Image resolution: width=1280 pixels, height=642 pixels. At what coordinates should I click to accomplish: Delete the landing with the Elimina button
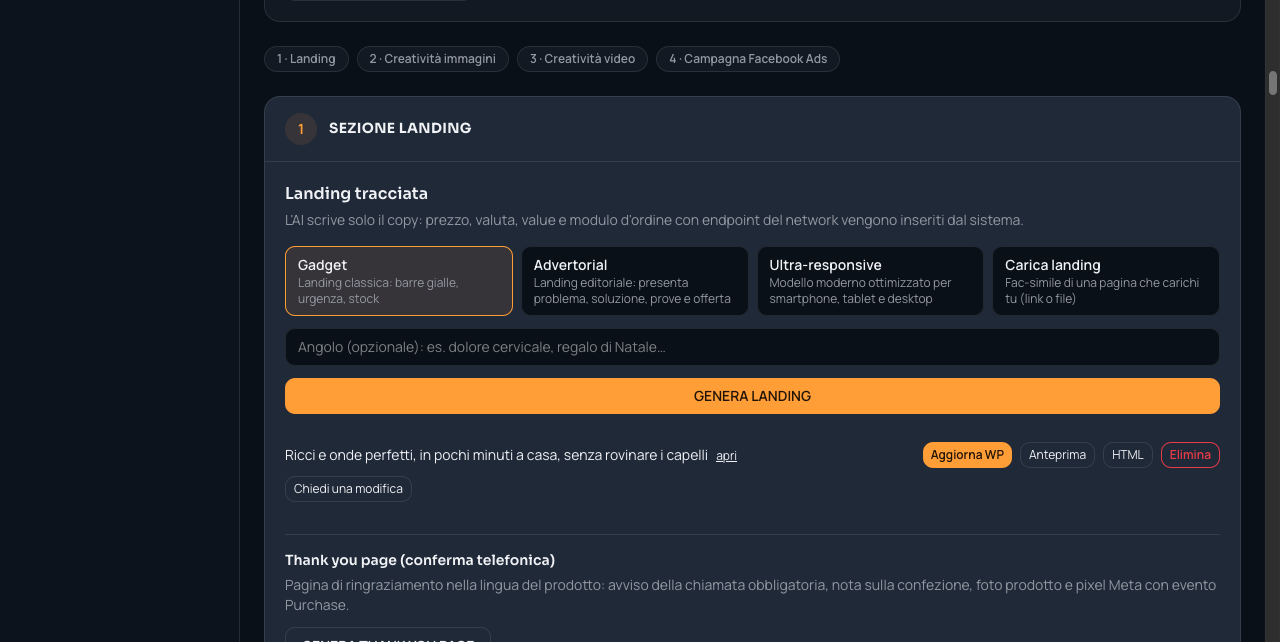[x=1190, y=455]
